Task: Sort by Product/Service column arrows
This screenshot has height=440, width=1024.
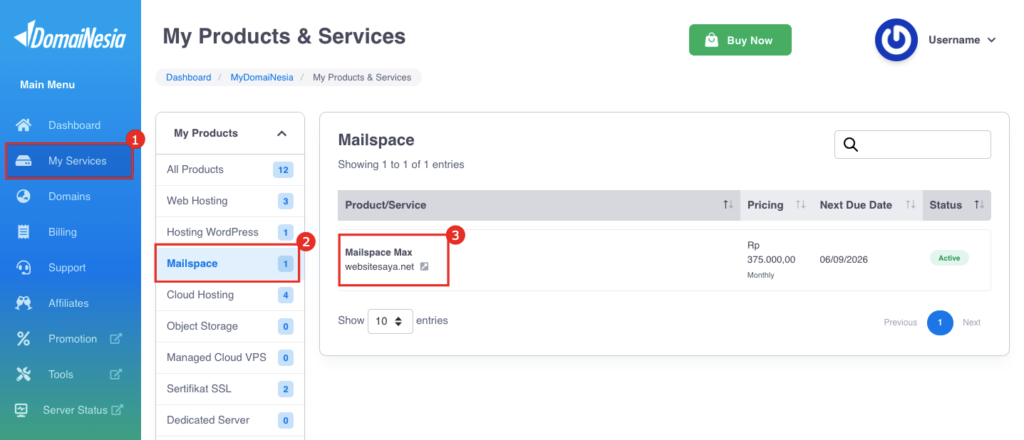Action: point(728,205)
